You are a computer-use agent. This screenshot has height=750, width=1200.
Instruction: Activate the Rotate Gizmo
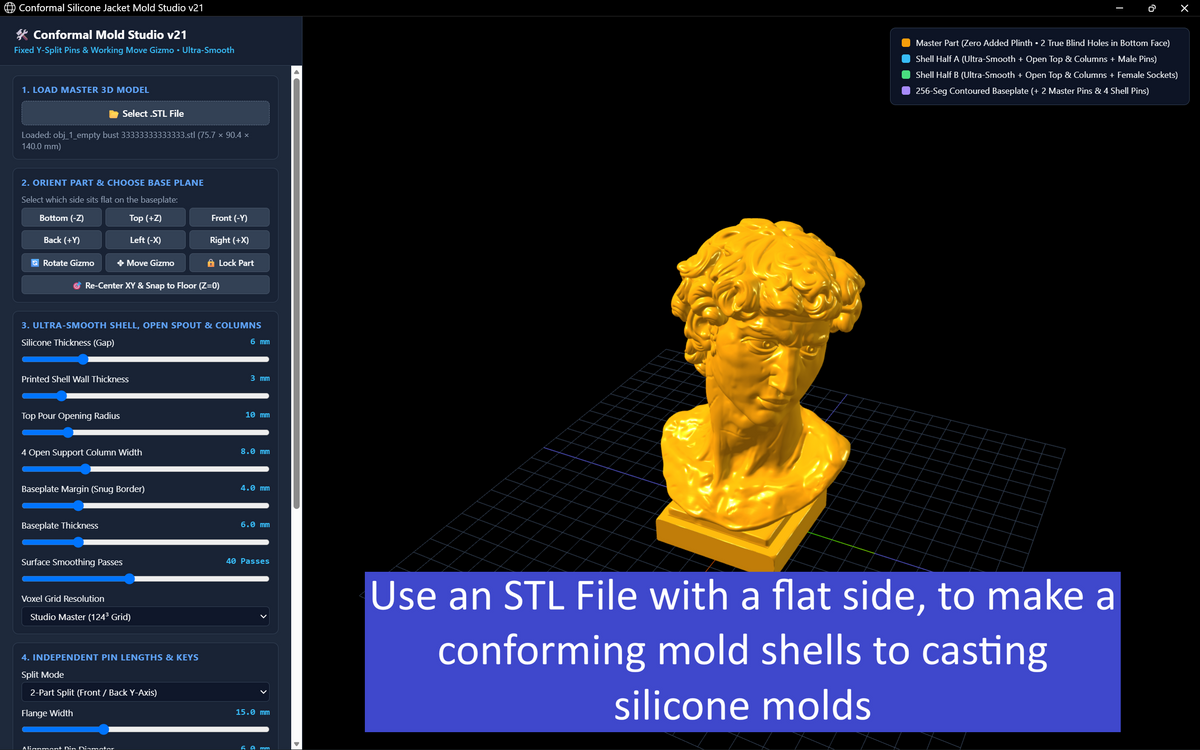click(62, 263)
